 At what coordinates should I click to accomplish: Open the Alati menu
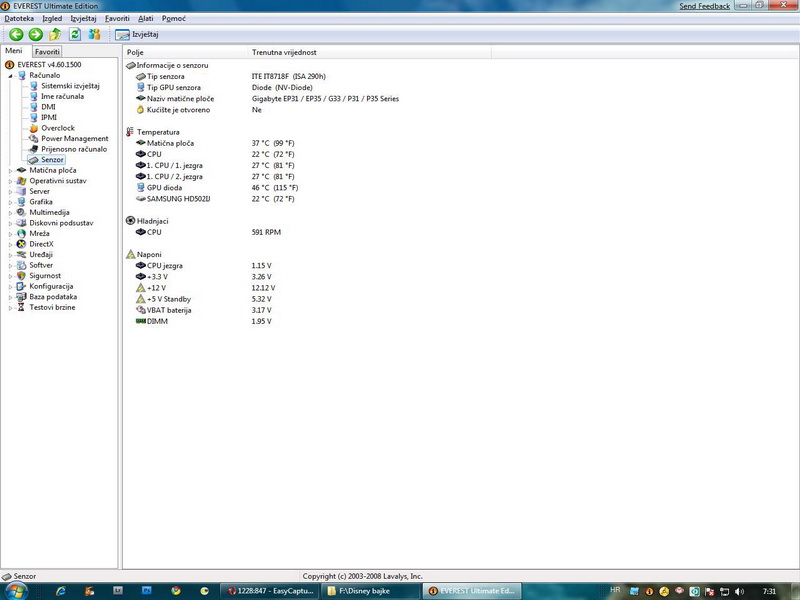point(146,18)
